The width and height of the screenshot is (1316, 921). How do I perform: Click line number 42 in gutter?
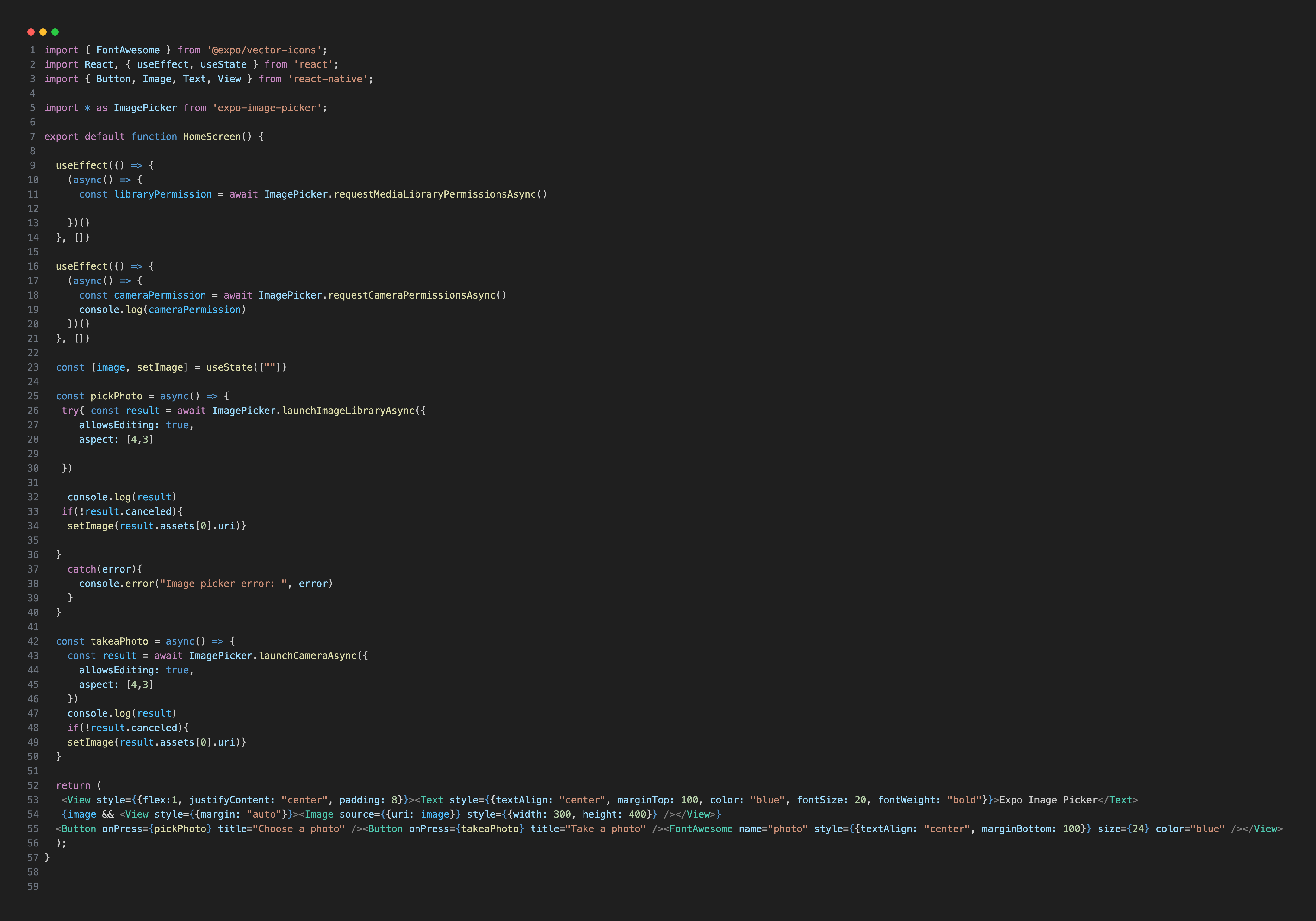point(33,641)
